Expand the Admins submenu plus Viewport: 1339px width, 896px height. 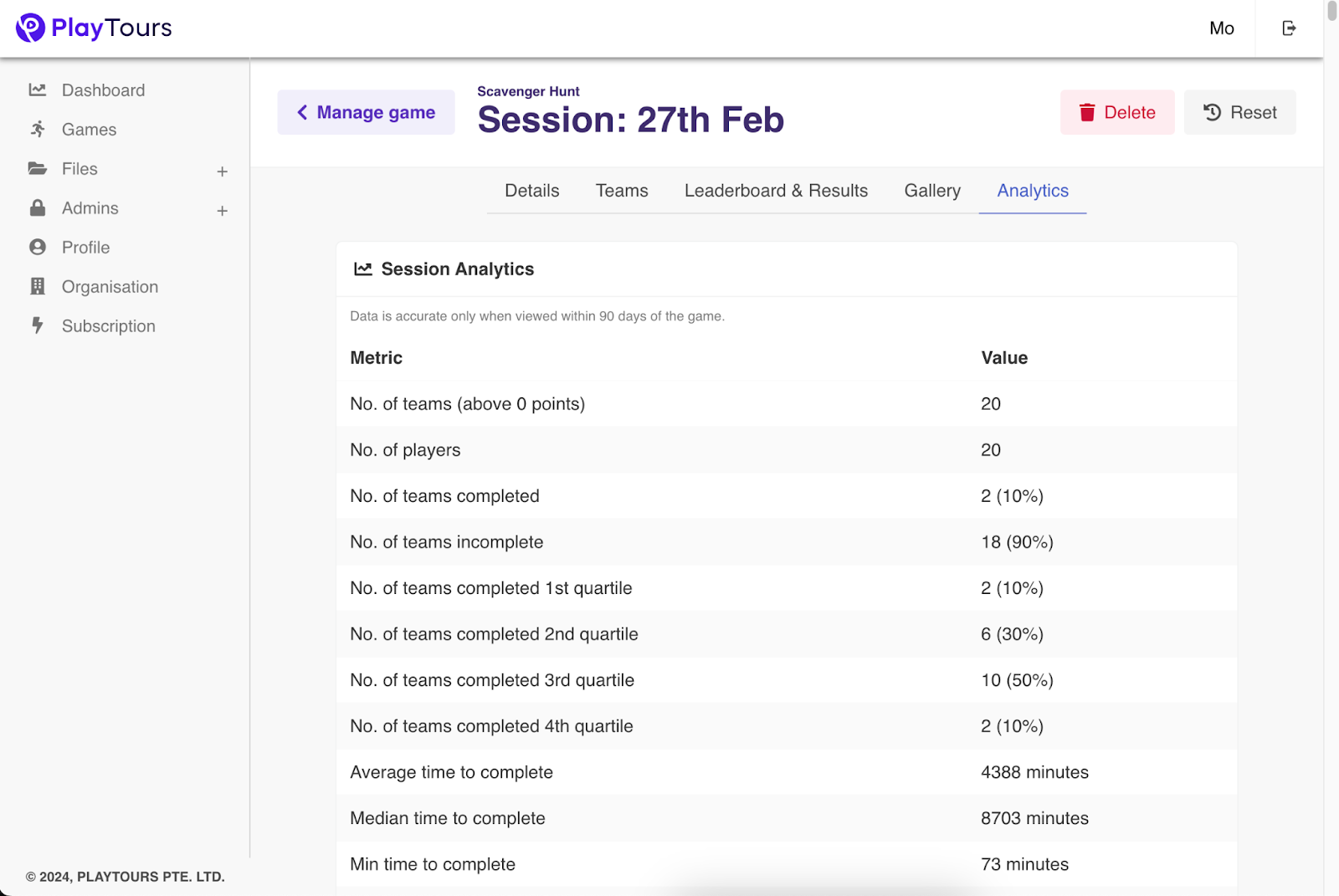pos(223,211)
